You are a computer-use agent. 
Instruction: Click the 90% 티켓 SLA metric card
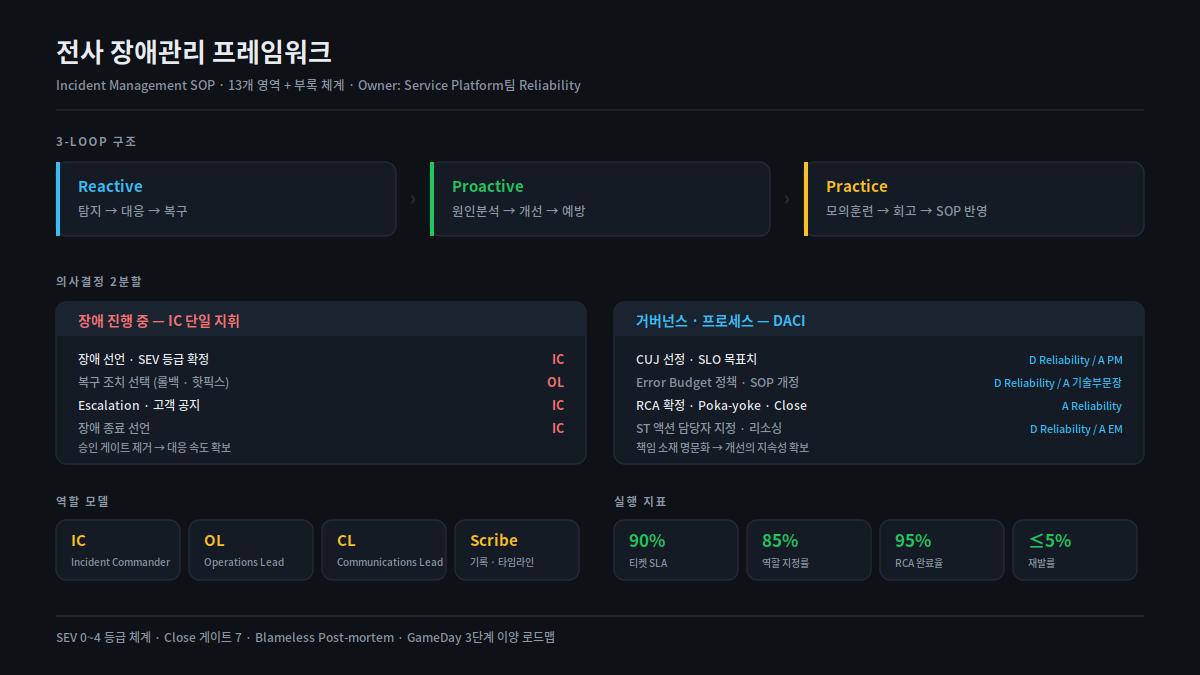[x=676, y=550]
